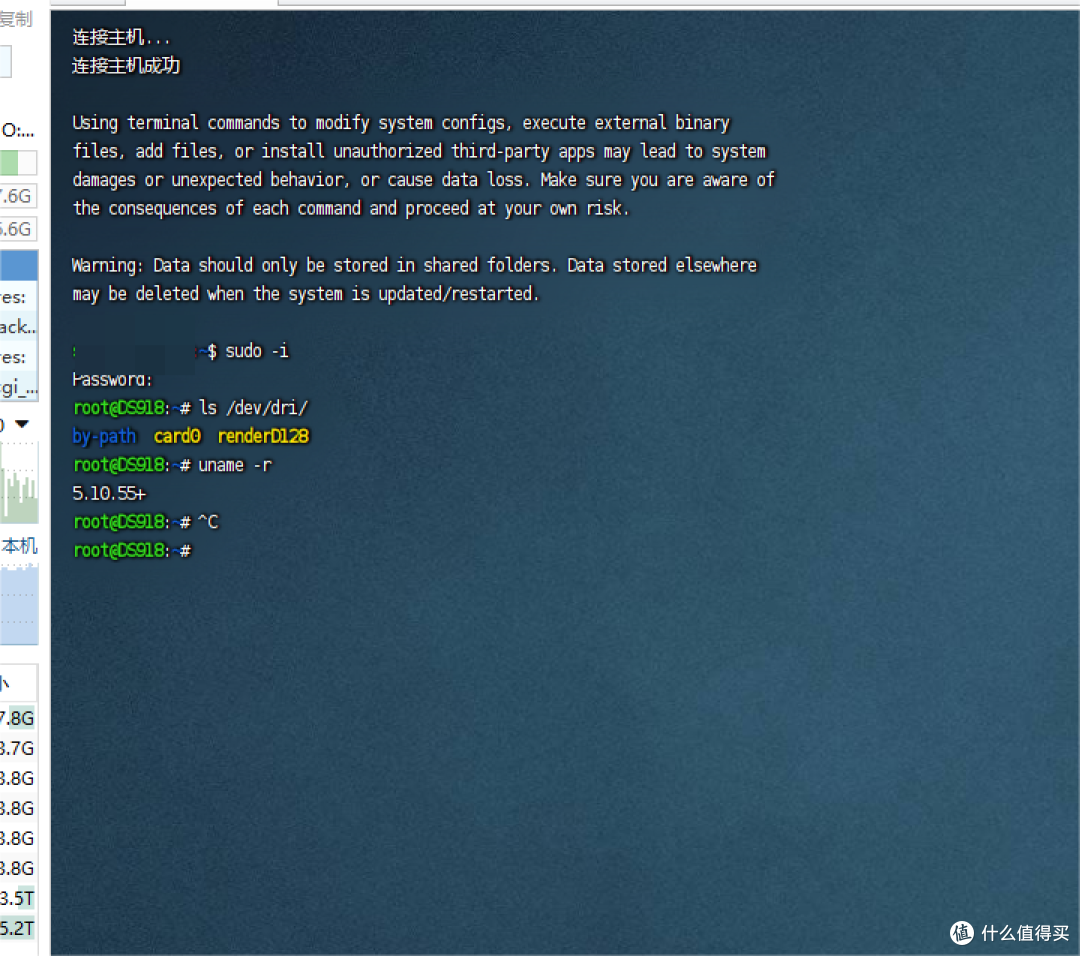Click the 'Password:' line in the terminal
The height and width of the screenshot is (956, 1080).
(112, 379)
